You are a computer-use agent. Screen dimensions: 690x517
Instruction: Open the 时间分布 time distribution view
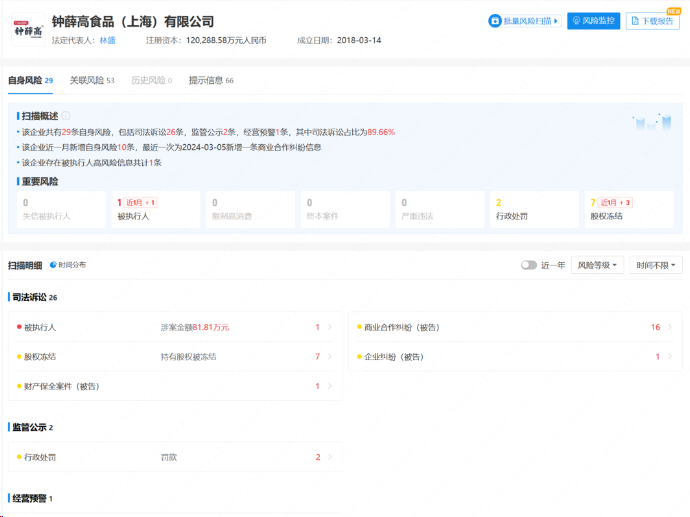68,265
